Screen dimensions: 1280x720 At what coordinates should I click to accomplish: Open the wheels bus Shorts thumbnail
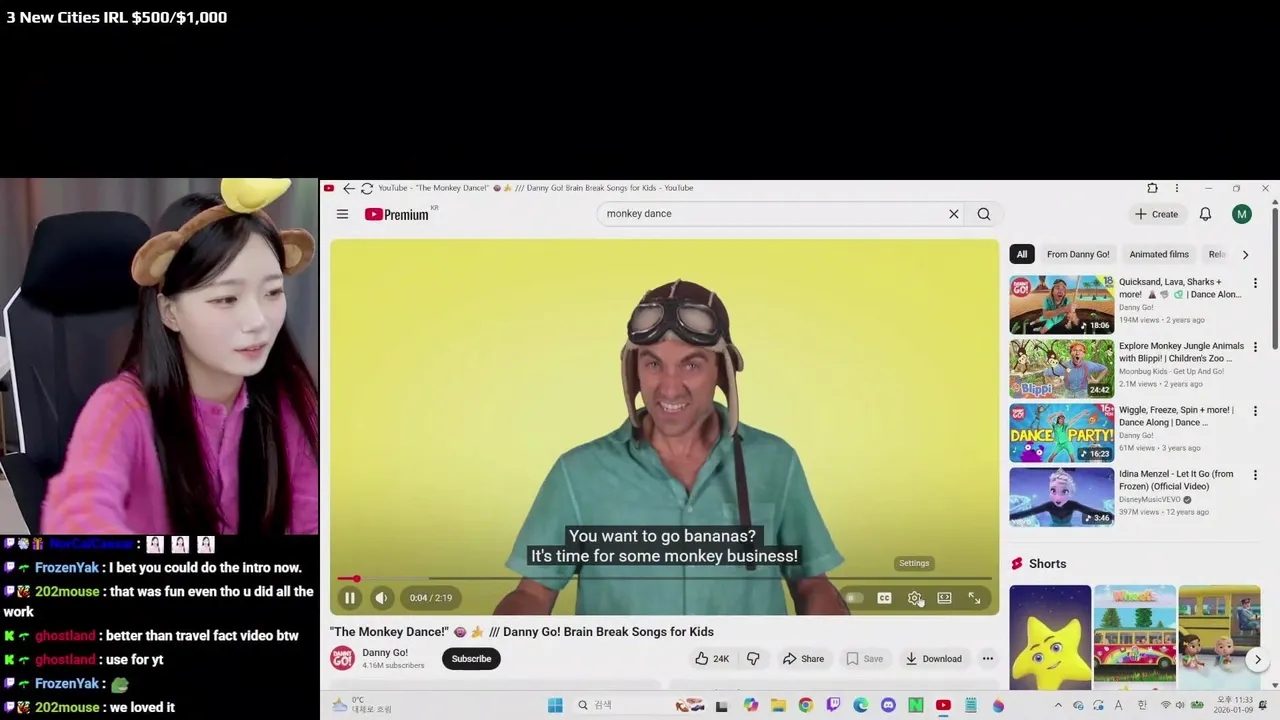pos(1135,636)
